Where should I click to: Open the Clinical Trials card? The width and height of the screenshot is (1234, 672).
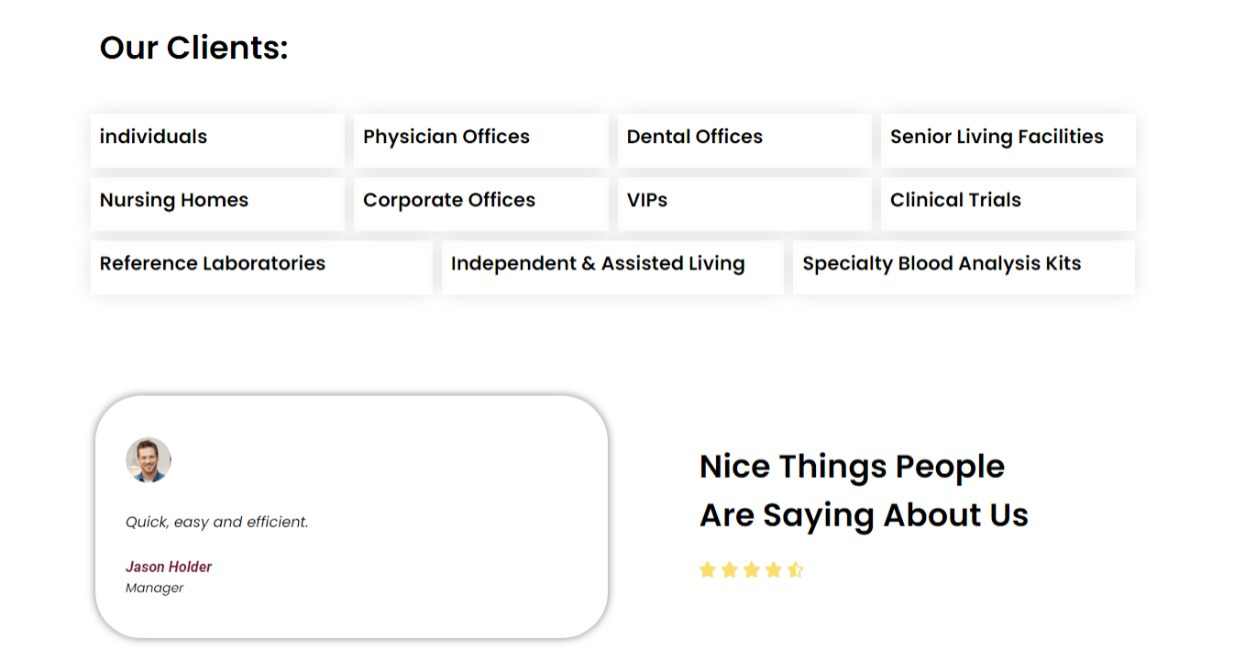pyautogui.click(x=1008, y=201)
